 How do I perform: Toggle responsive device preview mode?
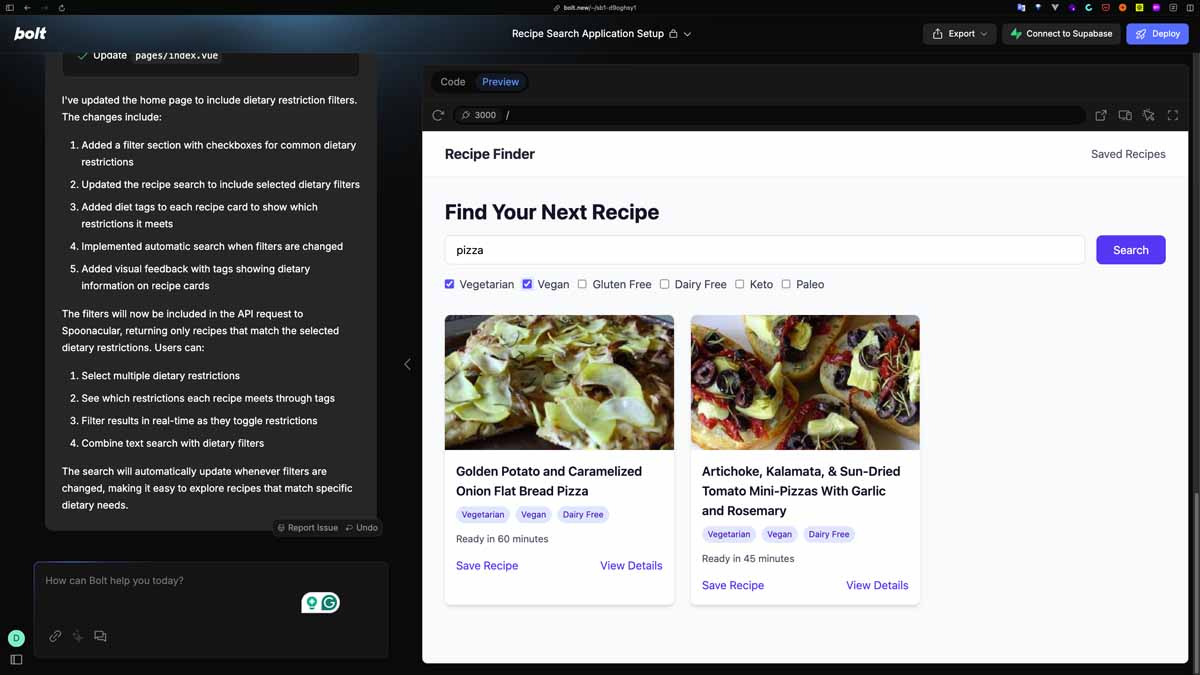click(1124, 115)
